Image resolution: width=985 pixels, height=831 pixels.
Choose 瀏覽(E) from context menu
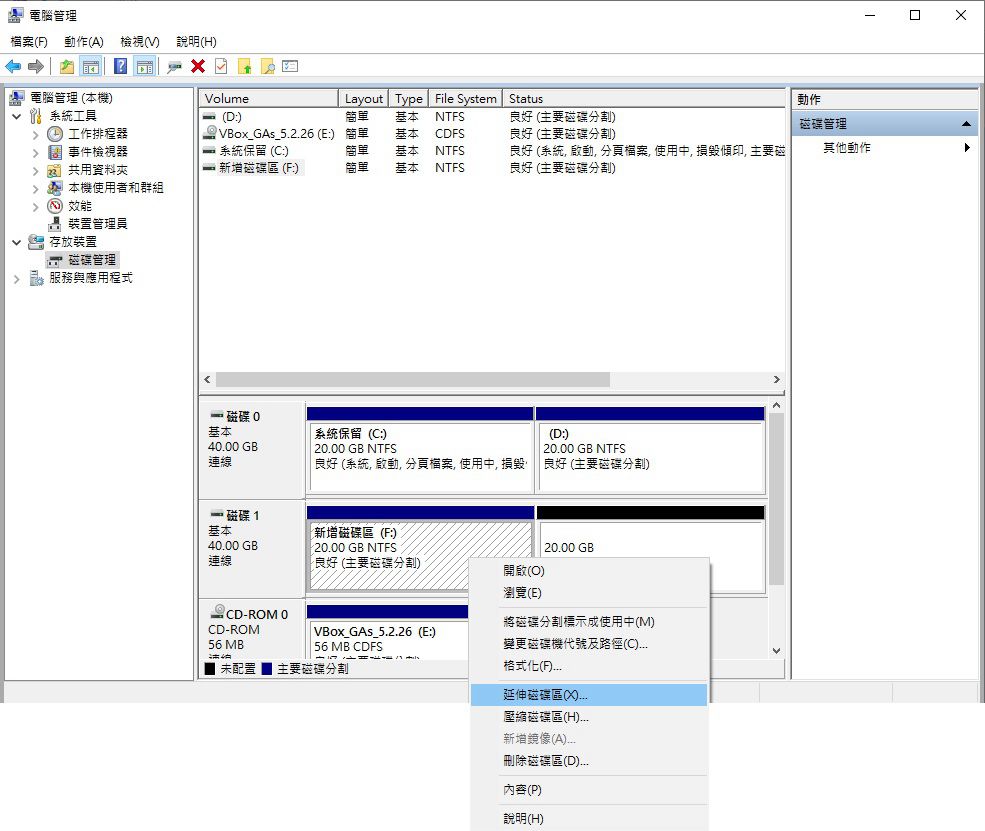589,592
